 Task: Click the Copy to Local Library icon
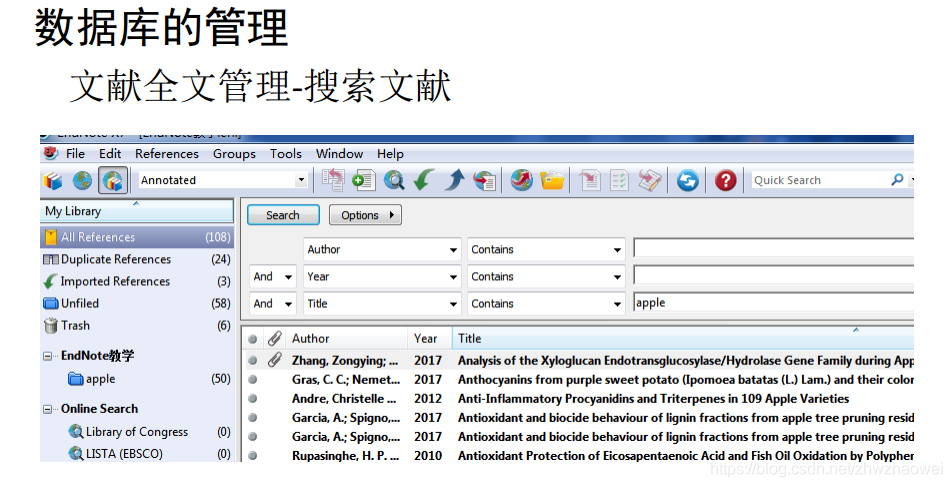(333, 180)
